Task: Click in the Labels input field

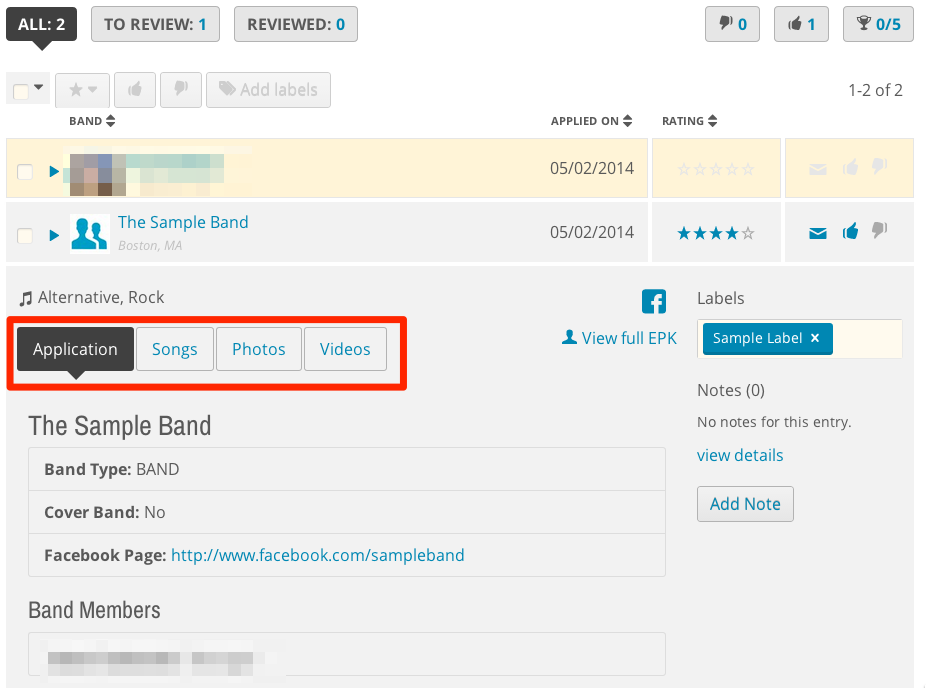Action: pos(866,339)
